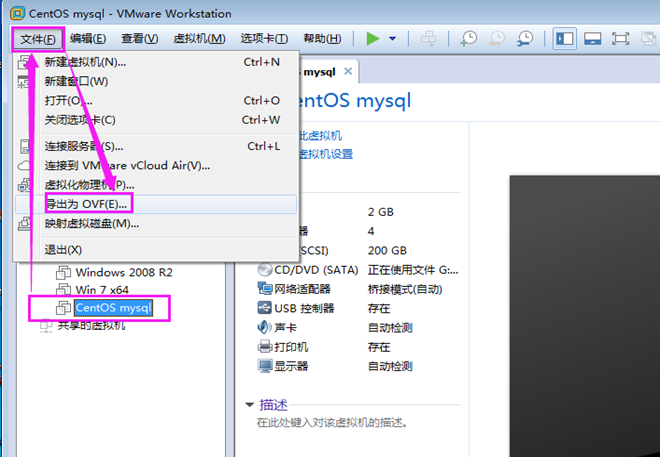Click the snapshot manager toolbar icon
Viewport: 660px width, 457px height.
525,39
